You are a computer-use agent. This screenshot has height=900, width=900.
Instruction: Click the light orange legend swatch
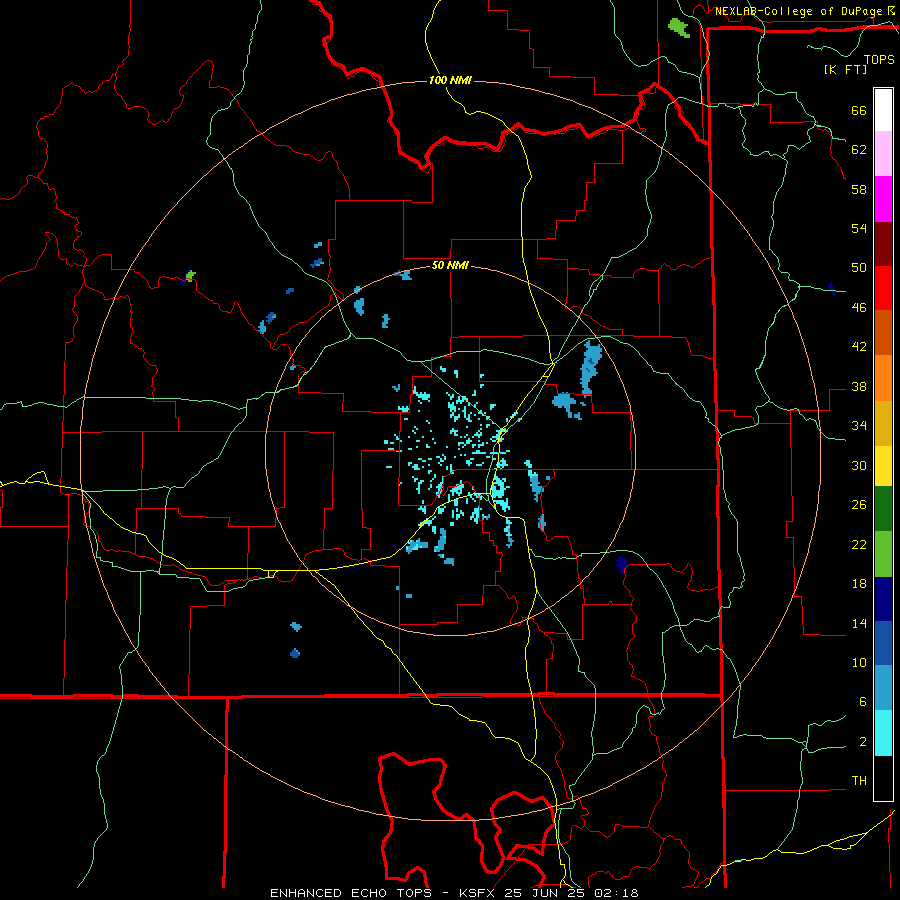(883, 377)
